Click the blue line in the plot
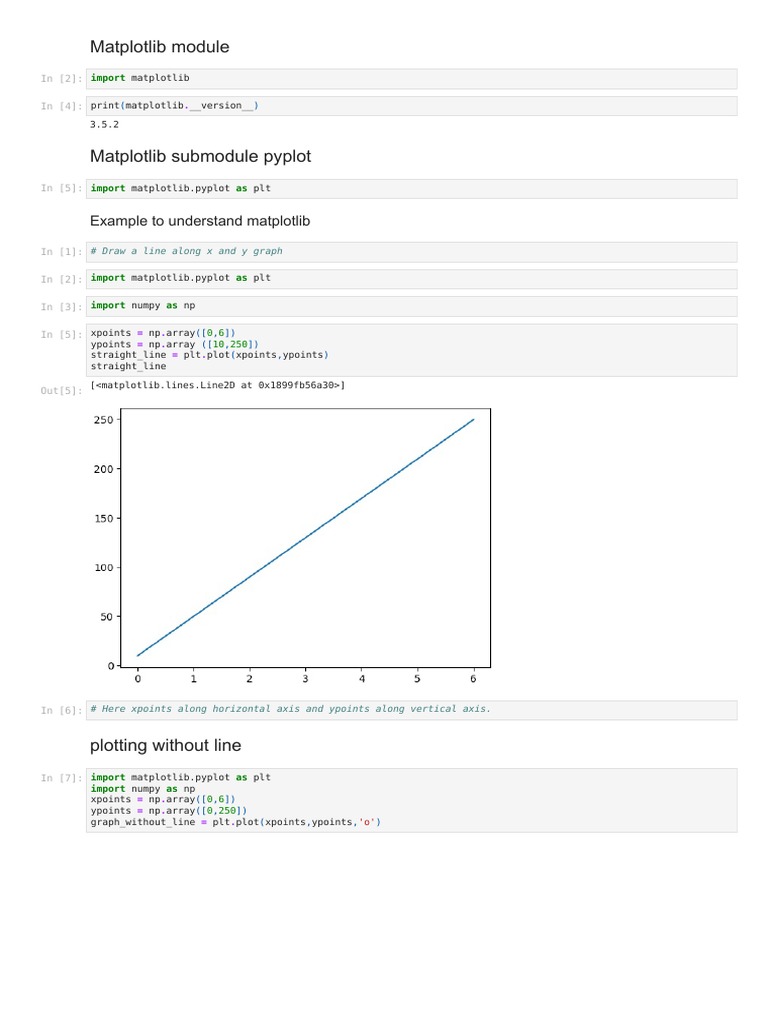 point(306,538)
